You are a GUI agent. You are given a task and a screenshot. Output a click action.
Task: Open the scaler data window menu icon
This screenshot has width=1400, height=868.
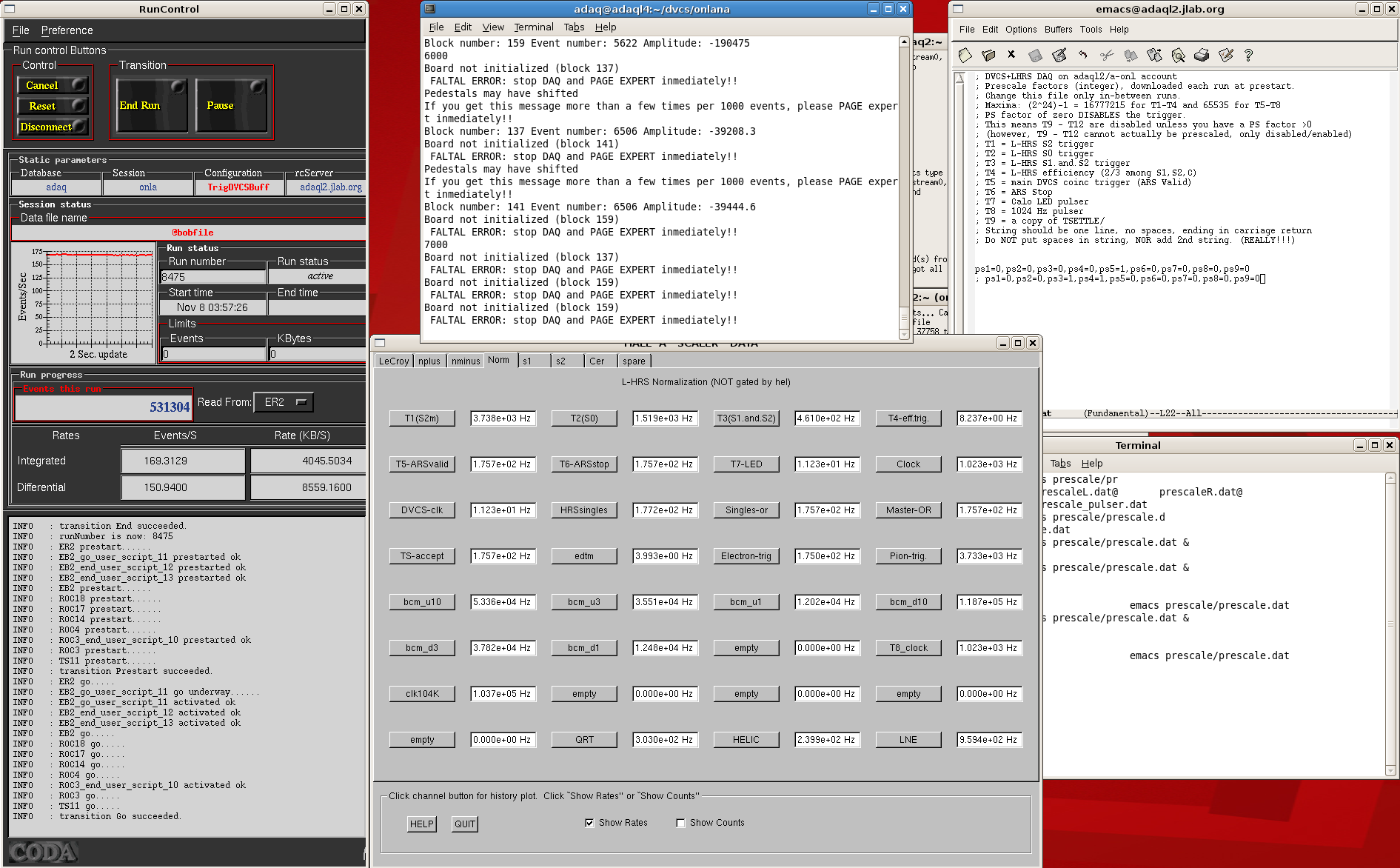point(381,343)
